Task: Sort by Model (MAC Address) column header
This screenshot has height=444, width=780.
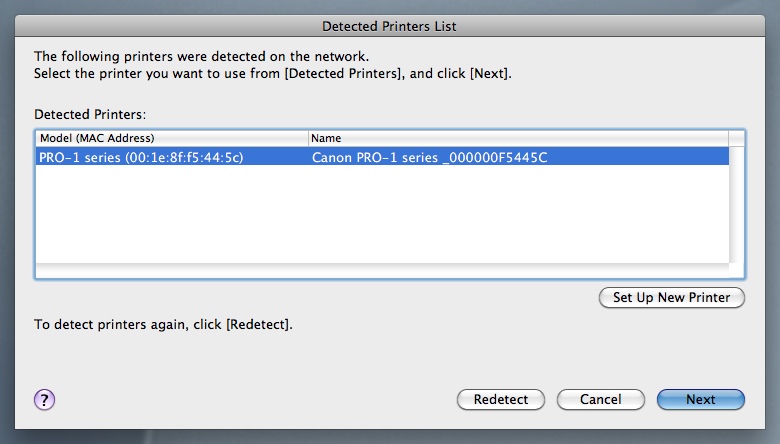Action: click(x=170, y=137)
